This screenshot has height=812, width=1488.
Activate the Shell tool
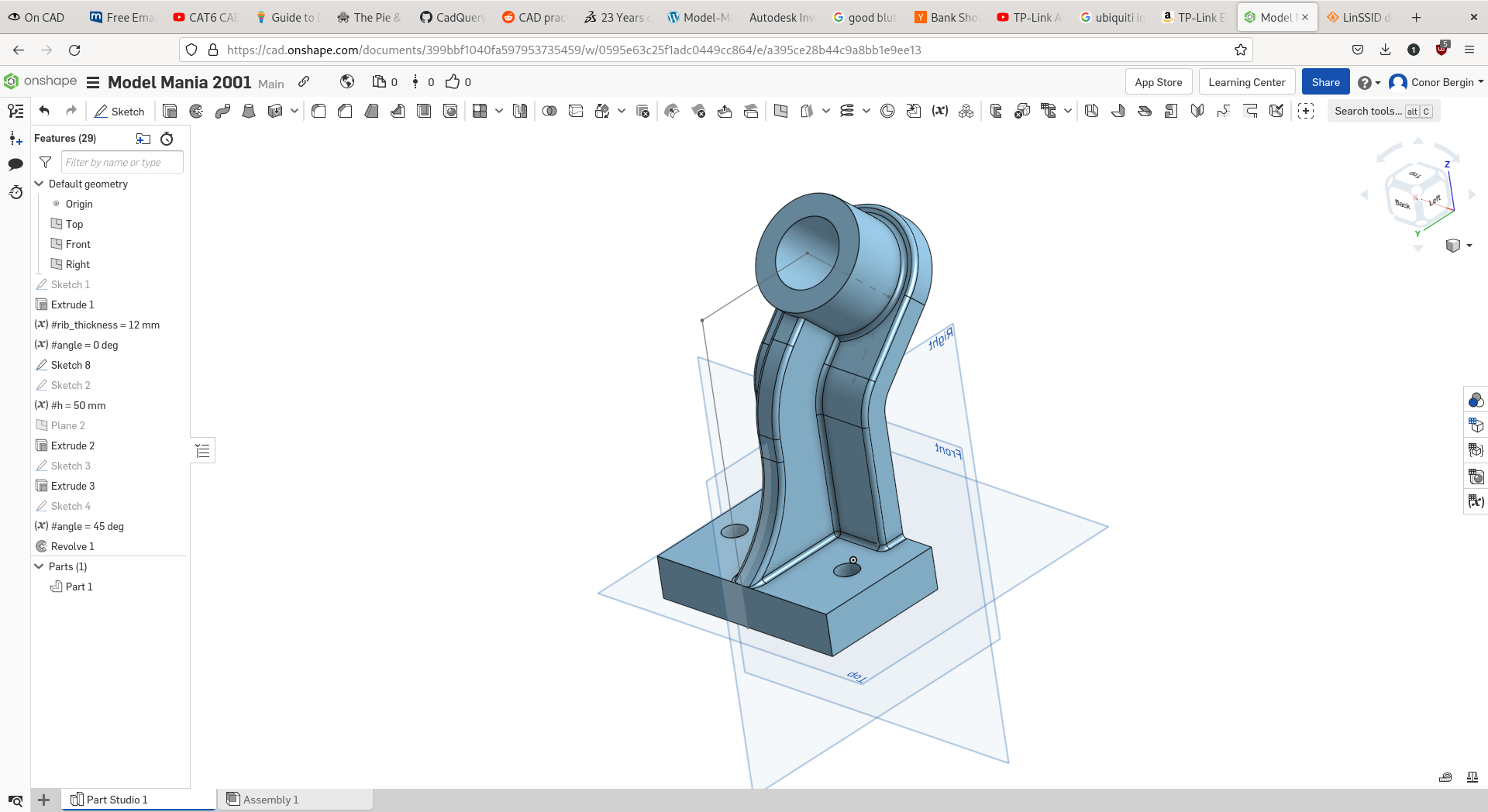click(424, 112)
